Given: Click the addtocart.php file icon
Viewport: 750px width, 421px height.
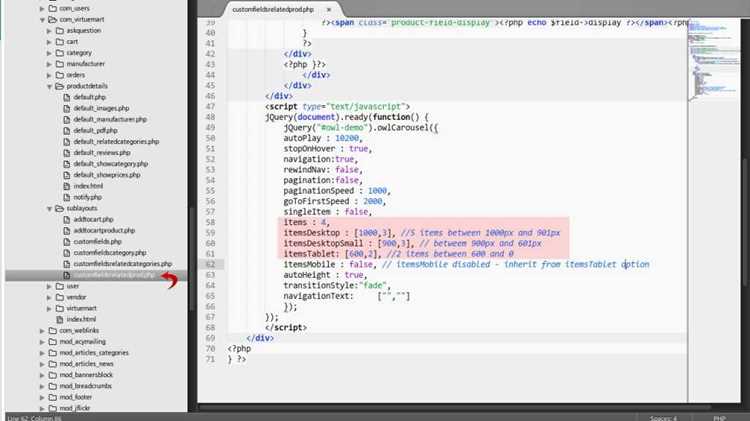Looking at the screenshot, I should 66,219.
